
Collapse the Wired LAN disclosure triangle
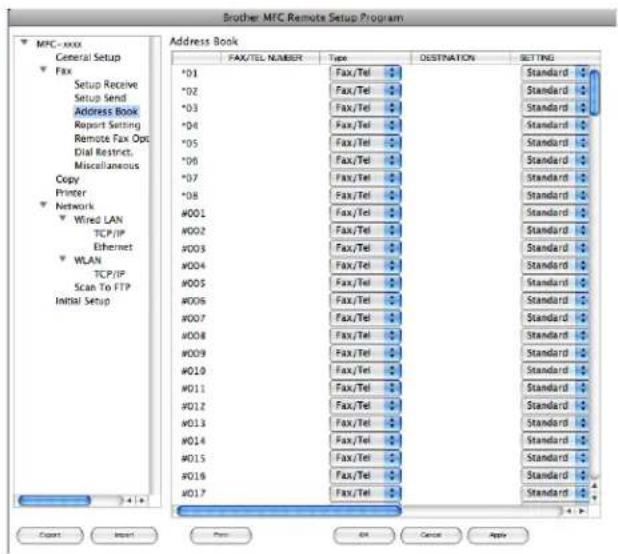coord(62,218)
